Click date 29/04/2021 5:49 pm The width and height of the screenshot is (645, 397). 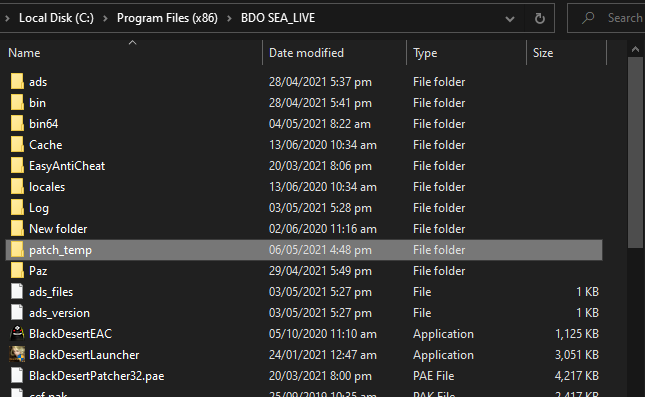320,271
